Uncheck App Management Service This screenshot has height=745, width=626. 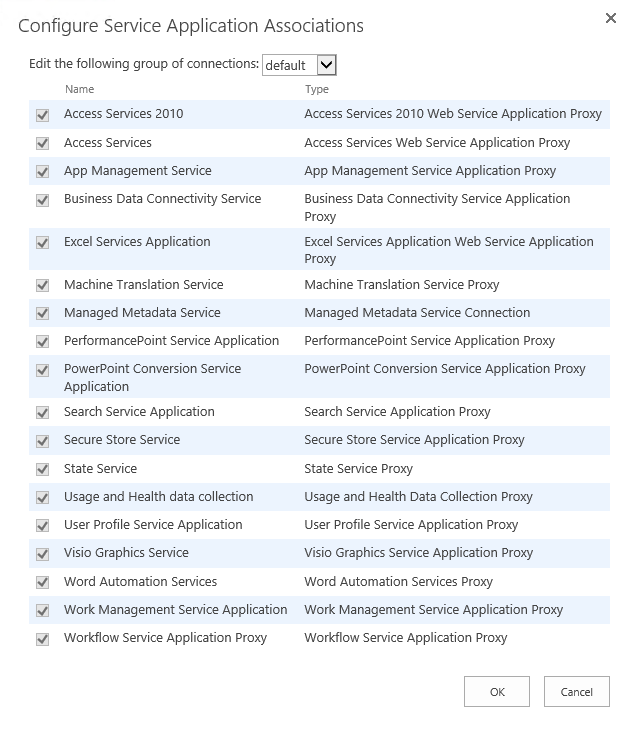coord(43,172)
